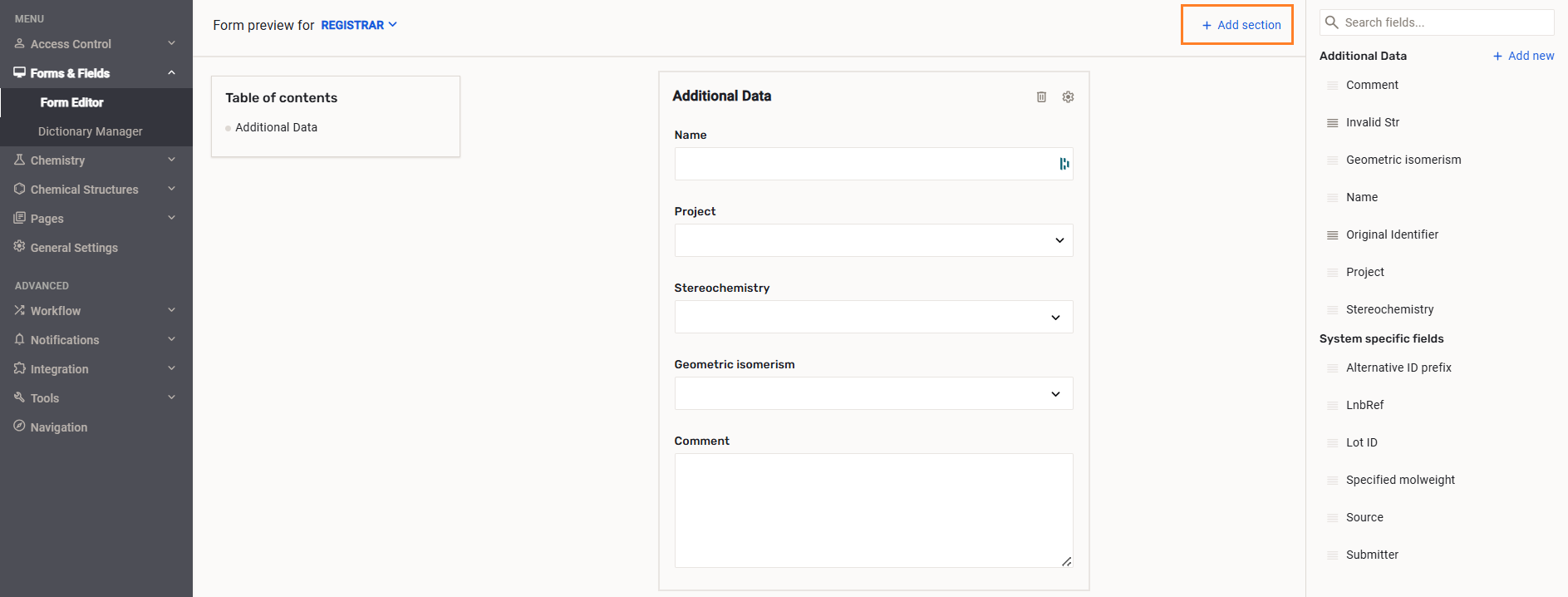Click Add new in Additional Data list
This screenshot has width=1568, height=597.
(x=1522, y=56)
